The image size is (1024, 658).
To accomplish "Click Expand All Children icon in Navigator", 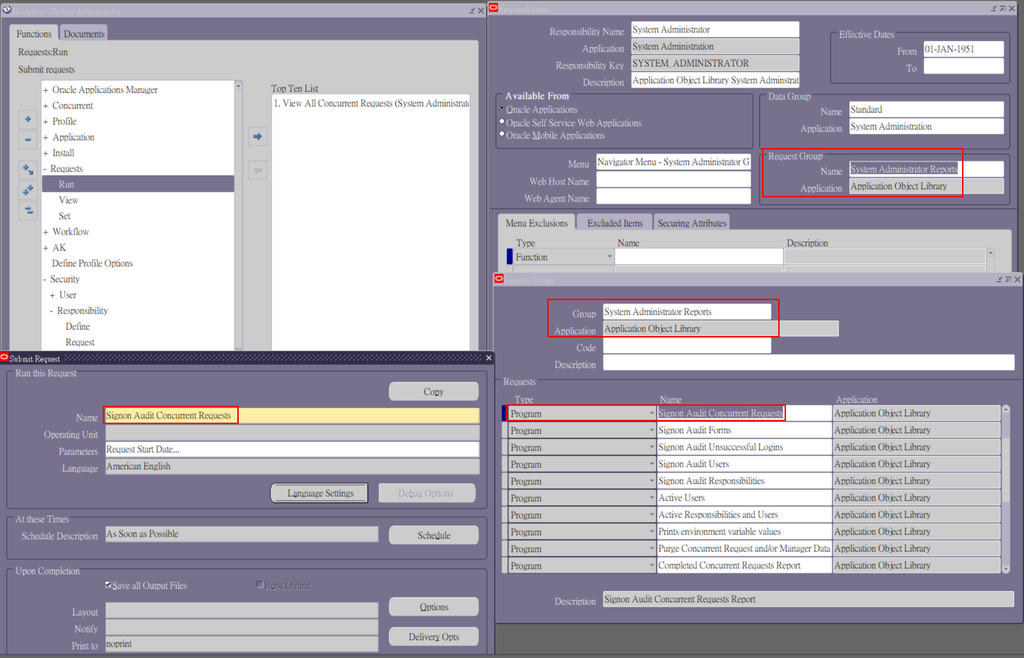I will point(28,170).
